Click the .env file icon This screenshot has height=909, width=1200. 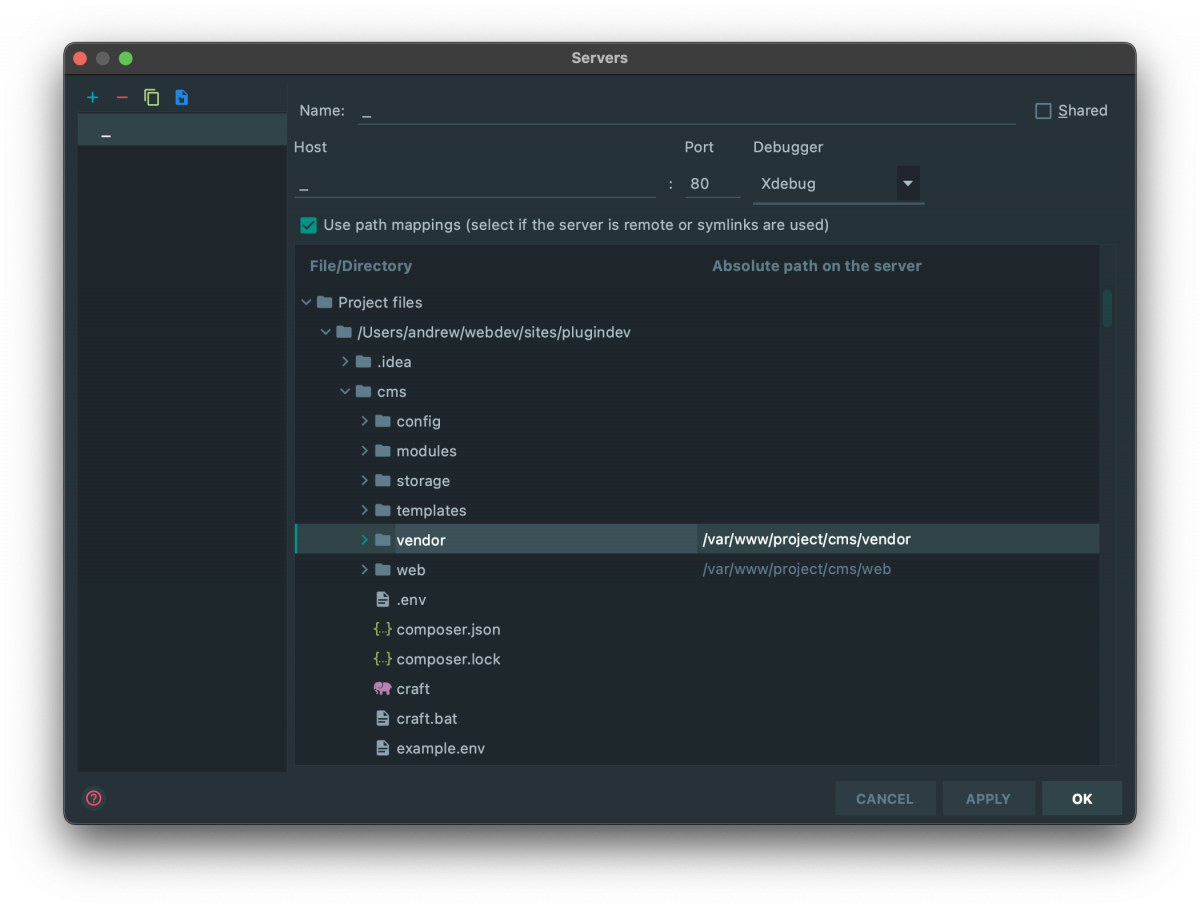pyautogui.click(x=382, y=599)
